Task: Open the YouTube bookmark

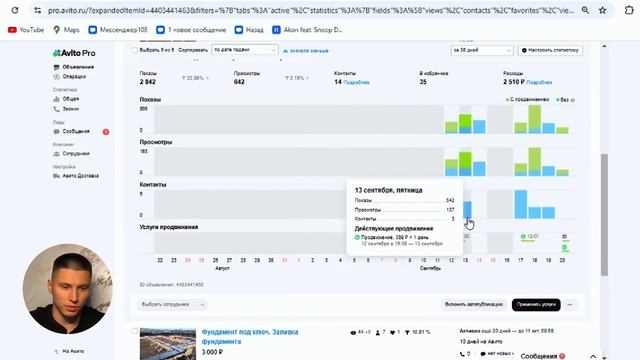Action: tap(26, 30)
